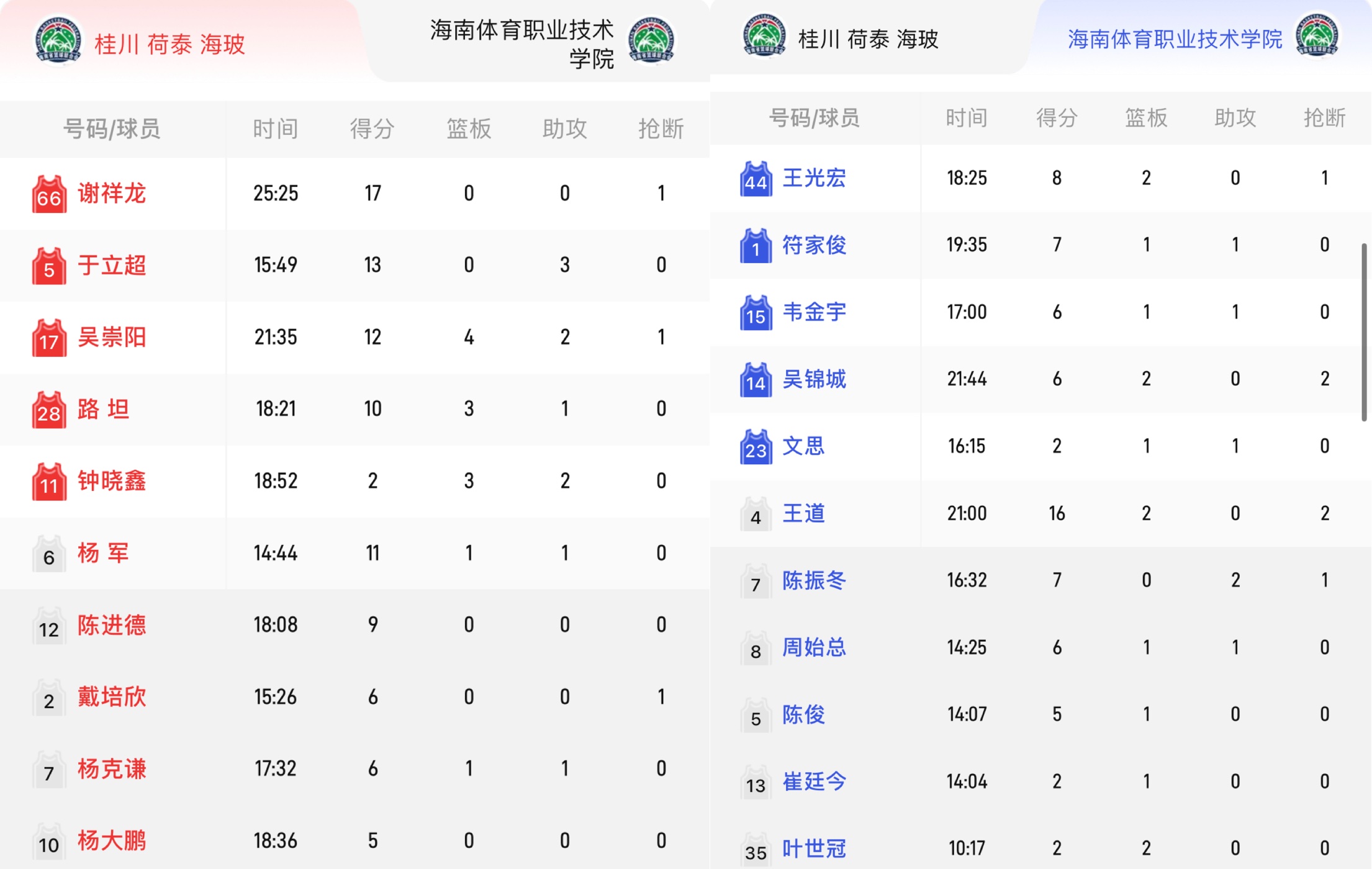Viewport: 1372px width, 869px height.
Task: Click 抢断 column header in right table
Action: click(x=1324, y=118)
